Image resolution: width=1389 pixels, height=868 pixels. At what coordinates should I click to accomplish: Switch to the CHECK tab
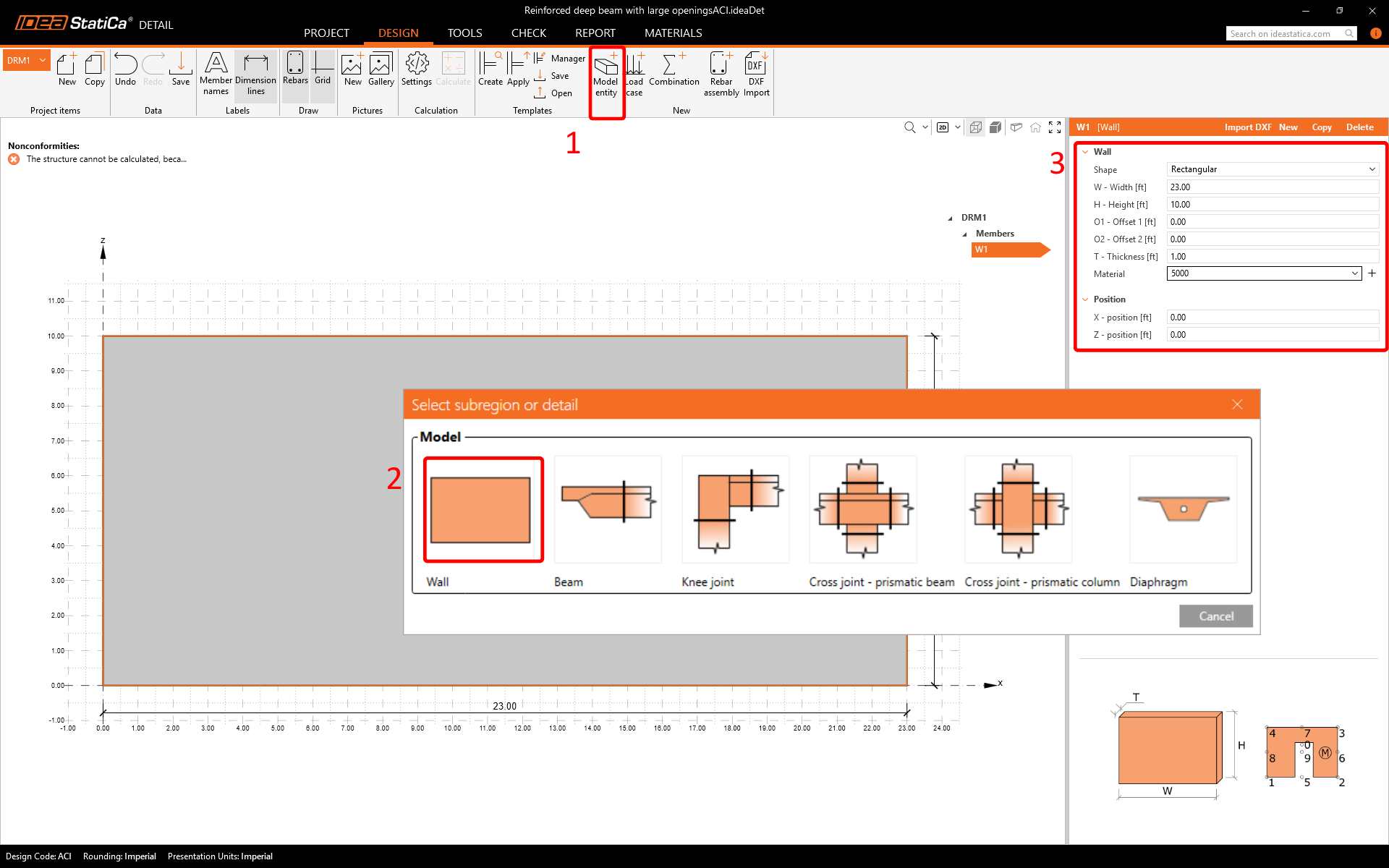(528, 33)
